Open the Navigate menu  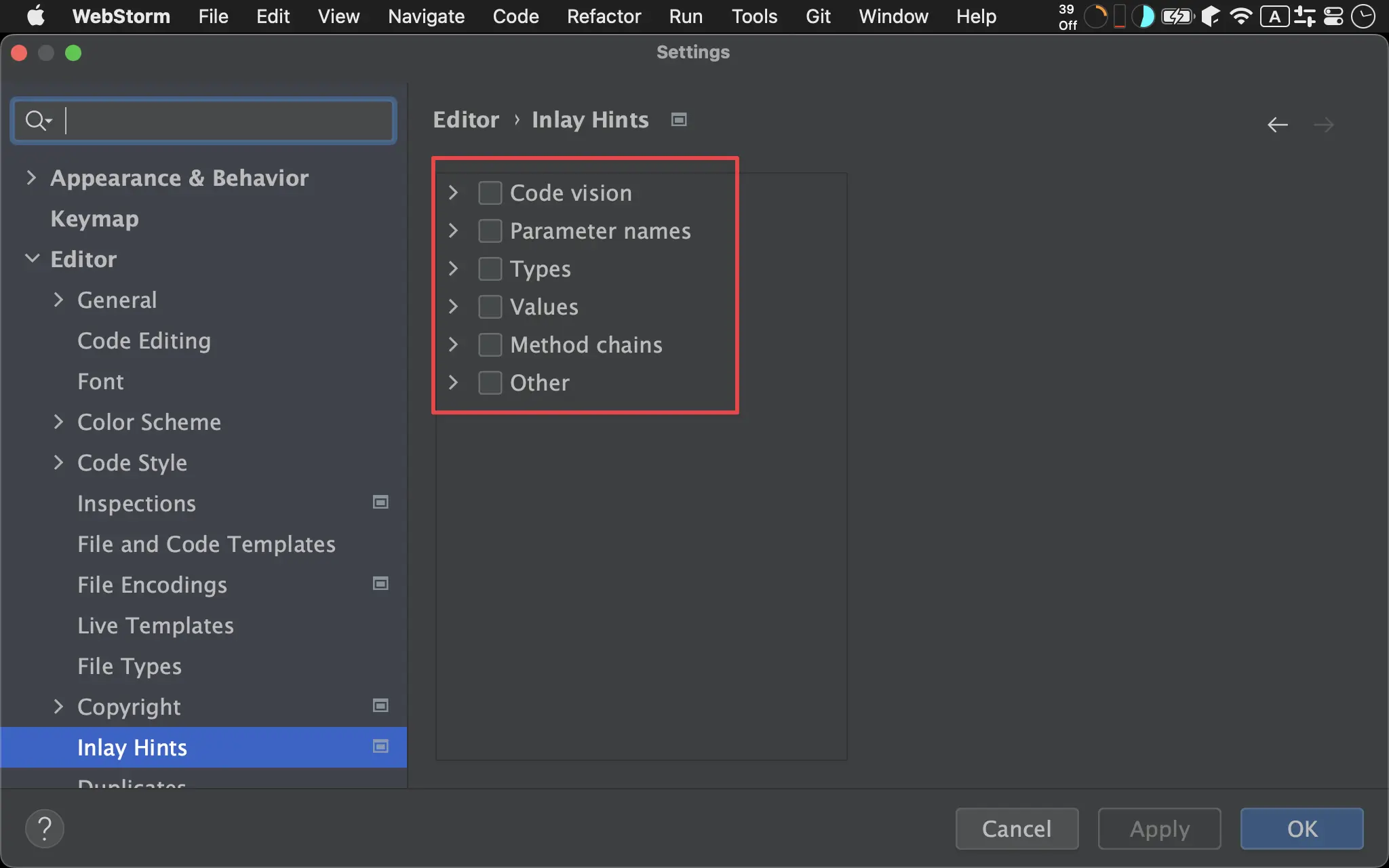click(x=426, y=16)
